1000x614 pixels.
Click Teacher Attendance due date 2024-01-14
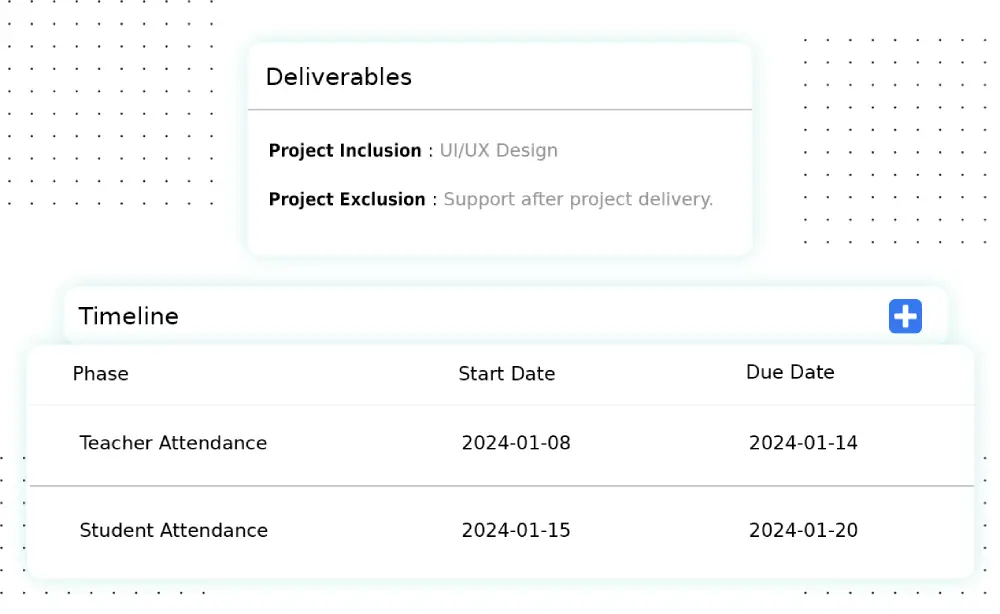803,443
